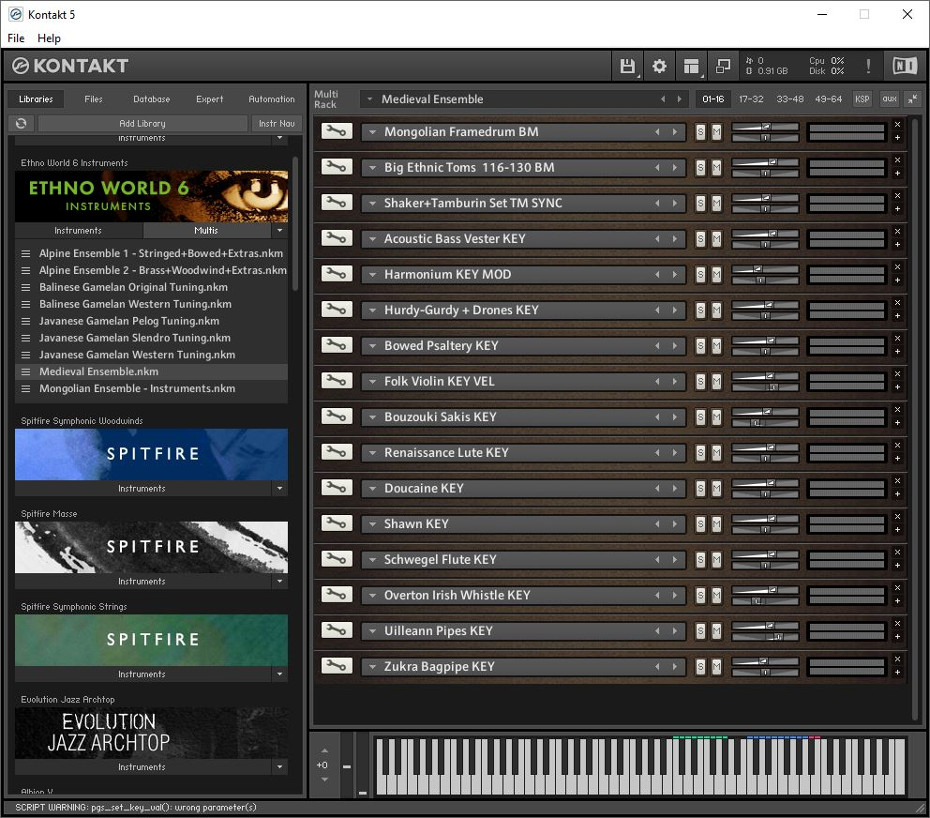This screenshot has width=930, height=818.
Task: Click the Ethno World 6 library banner
Action: 151,196
